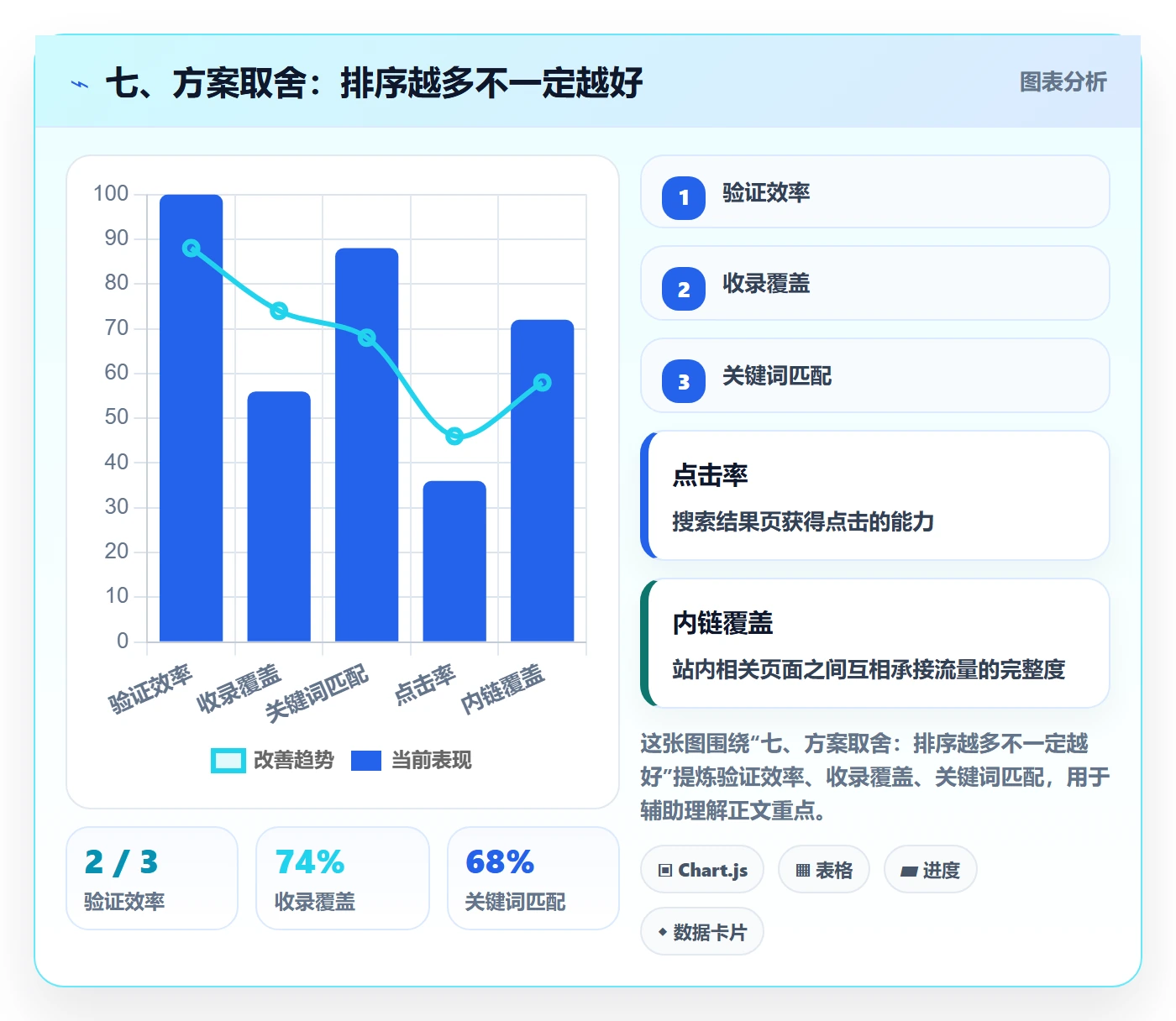
Task: Click the x-axis label 点击率
Action: pyautogui.click(x=426, y=683)
